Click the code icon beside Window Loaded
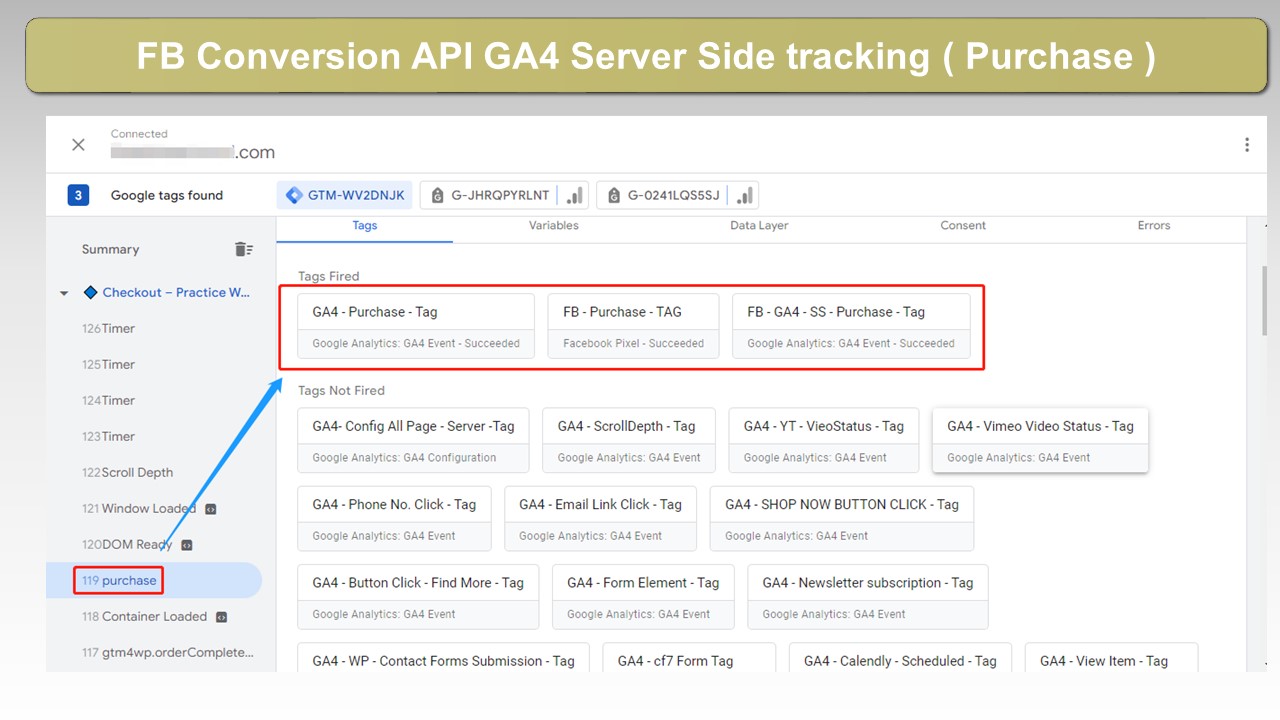 tap(210, 509)
